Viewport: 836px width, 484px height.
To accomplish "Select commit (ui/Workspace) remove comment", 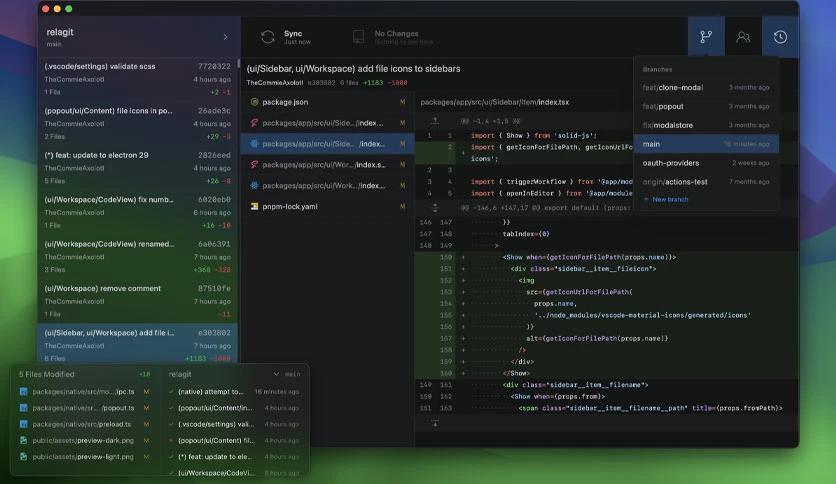I will 138,301.
